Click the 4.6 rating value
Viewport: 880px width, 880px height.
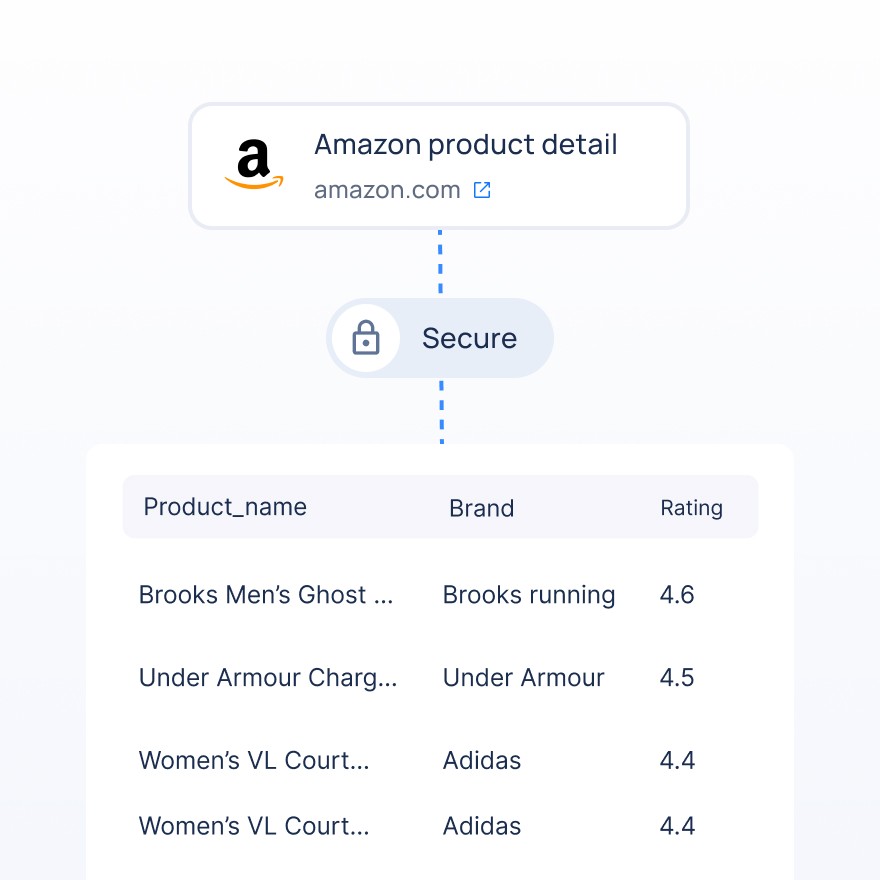677,595
